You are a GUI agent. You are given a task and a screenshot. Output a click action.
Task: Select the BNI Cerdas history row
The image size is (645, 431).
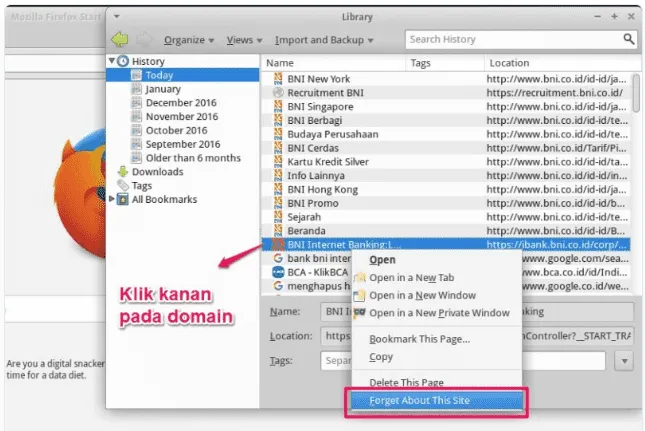(446, 148)
